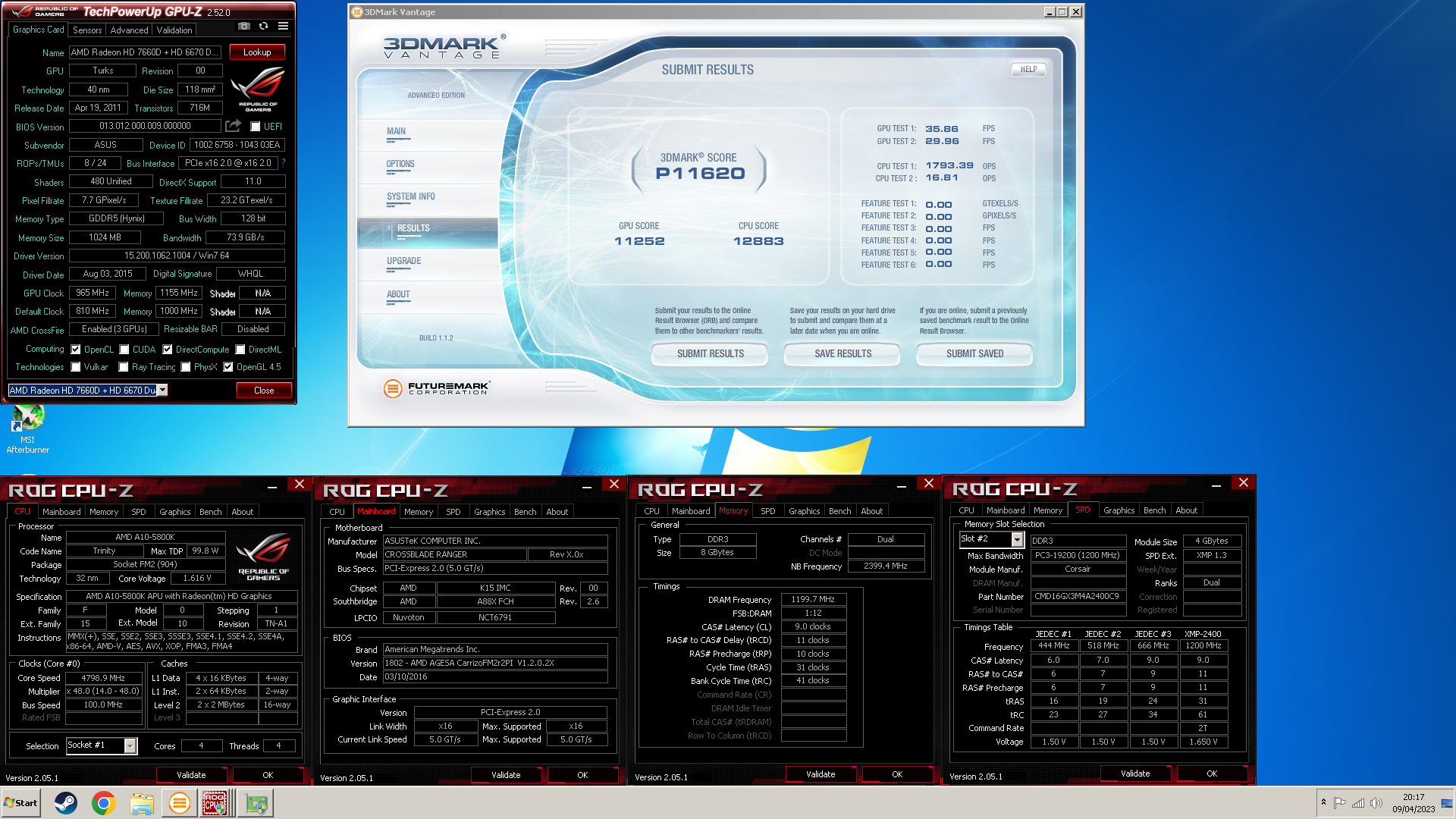1456x819 pixels.
Task: Click Validate in the CPU-Z SPD window
Action: tap(1135, 774)
